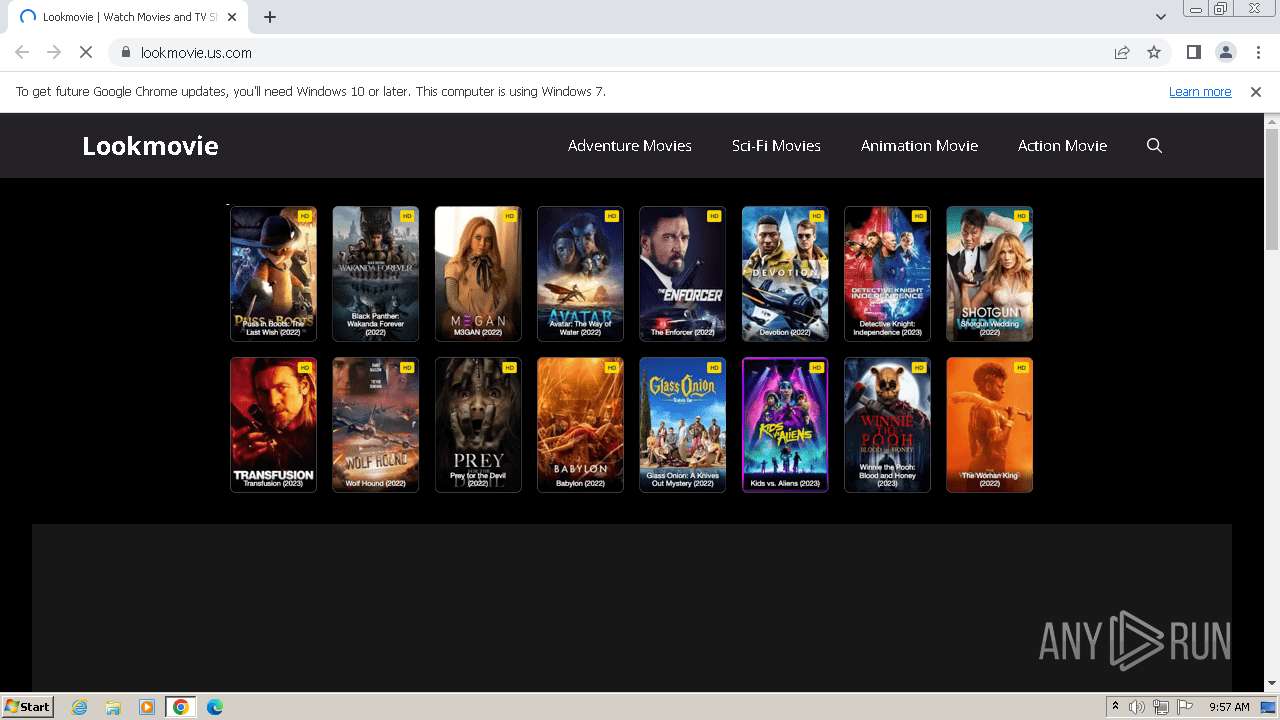Open The Enforcer (2022) poster
Viewport: 1280px width, 720px height.
tap(682, 274)
